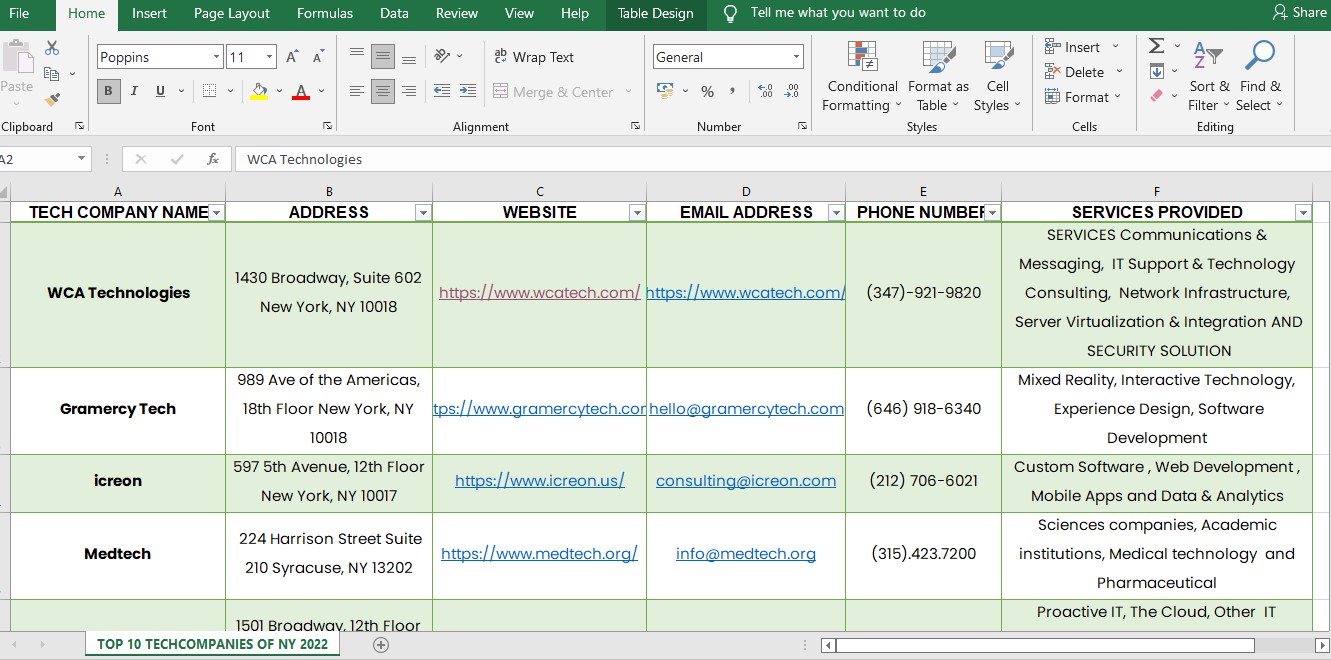Click the AutoSum sigma icon

(x=1157, y=46)
